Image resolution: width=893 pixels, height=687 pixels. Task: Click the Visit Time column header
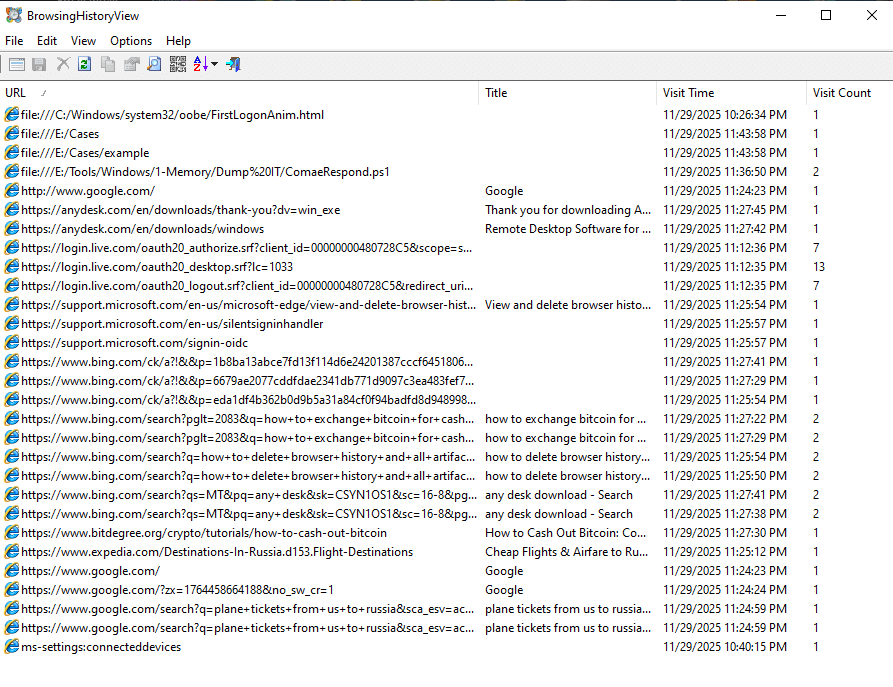click(689, 92)
